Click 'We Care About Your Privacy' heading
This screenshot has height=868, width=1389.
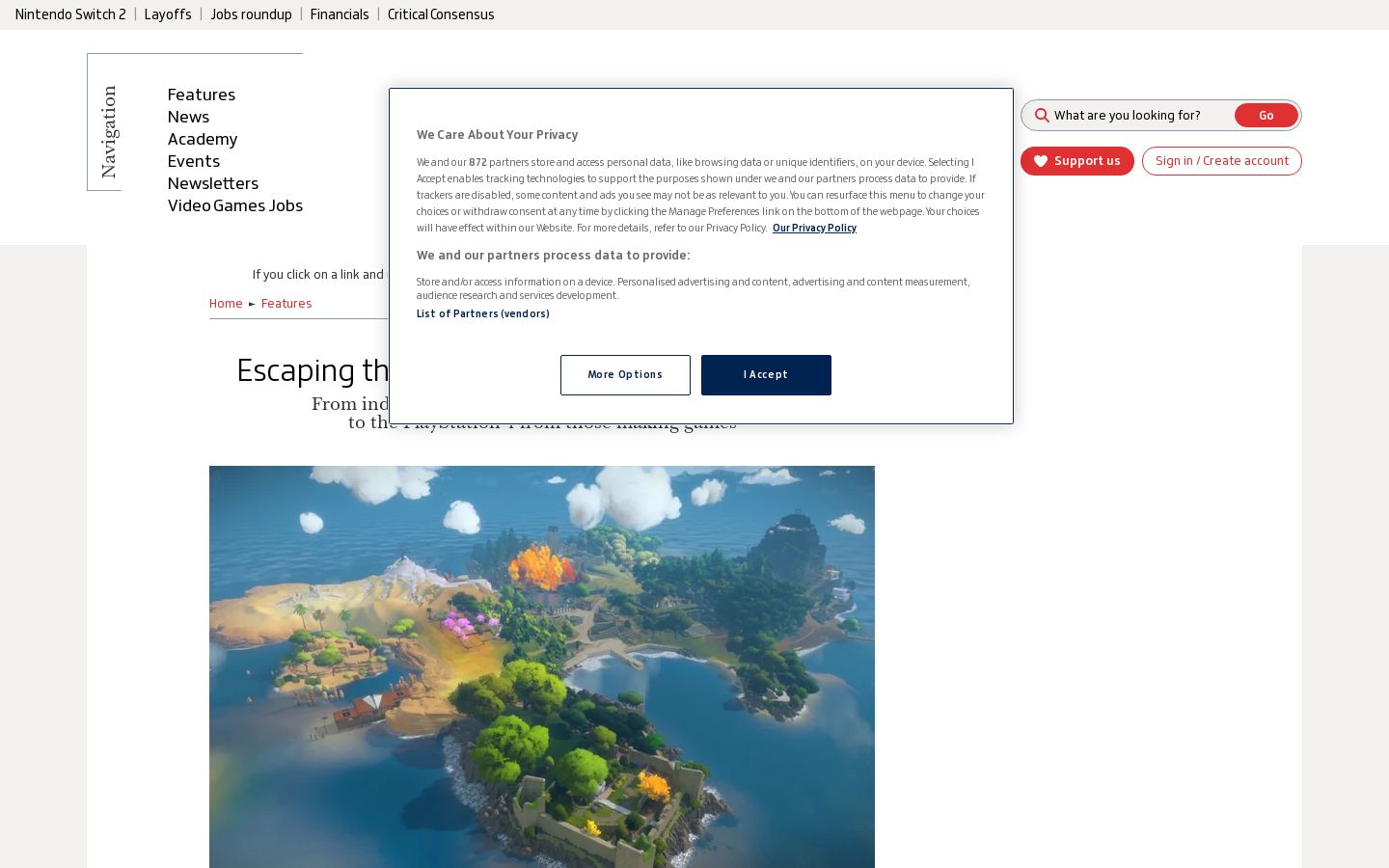pos(498,135)
